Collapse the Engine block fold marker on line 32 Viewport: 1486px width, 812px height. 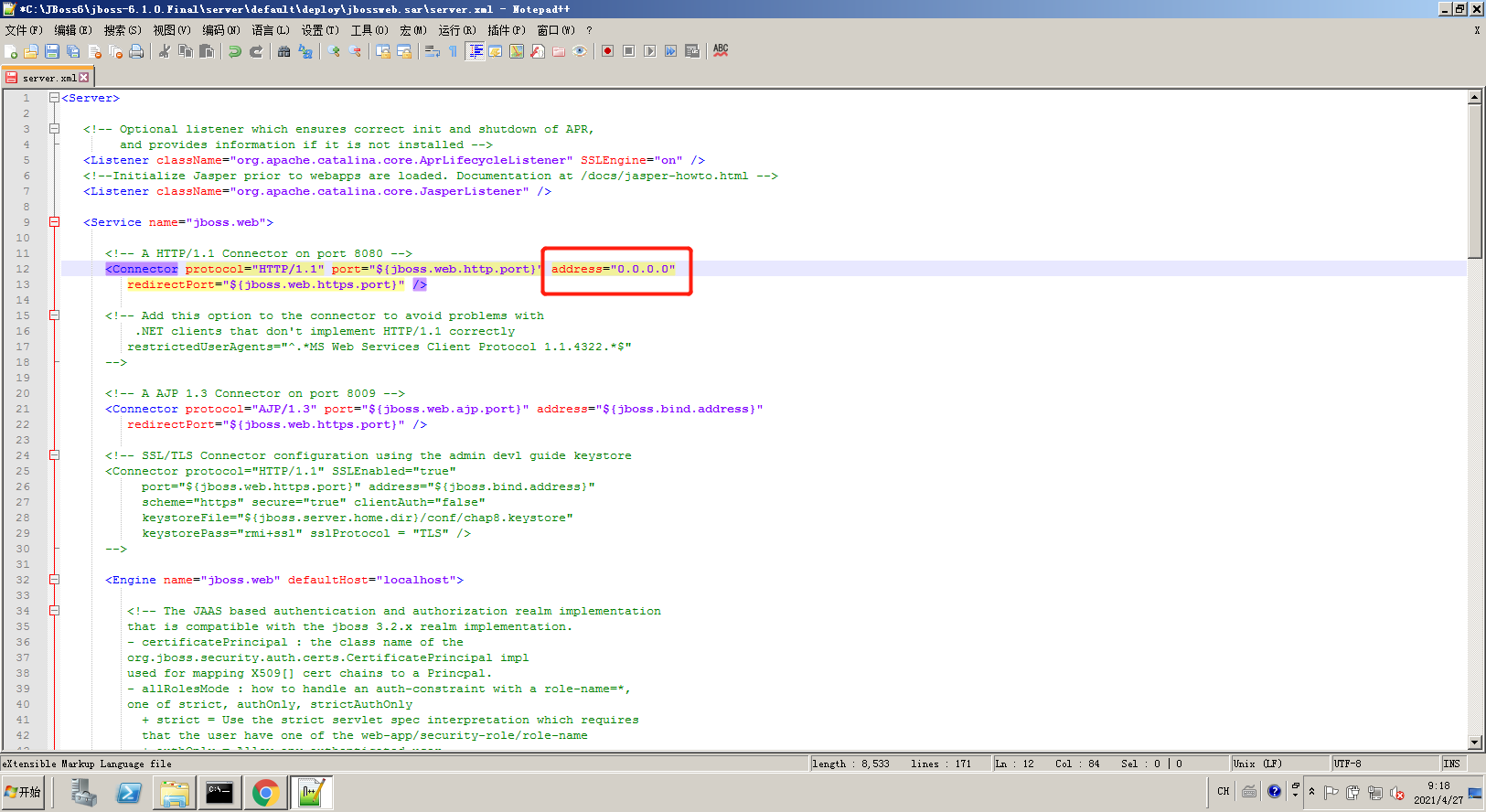tap(54, 580)
